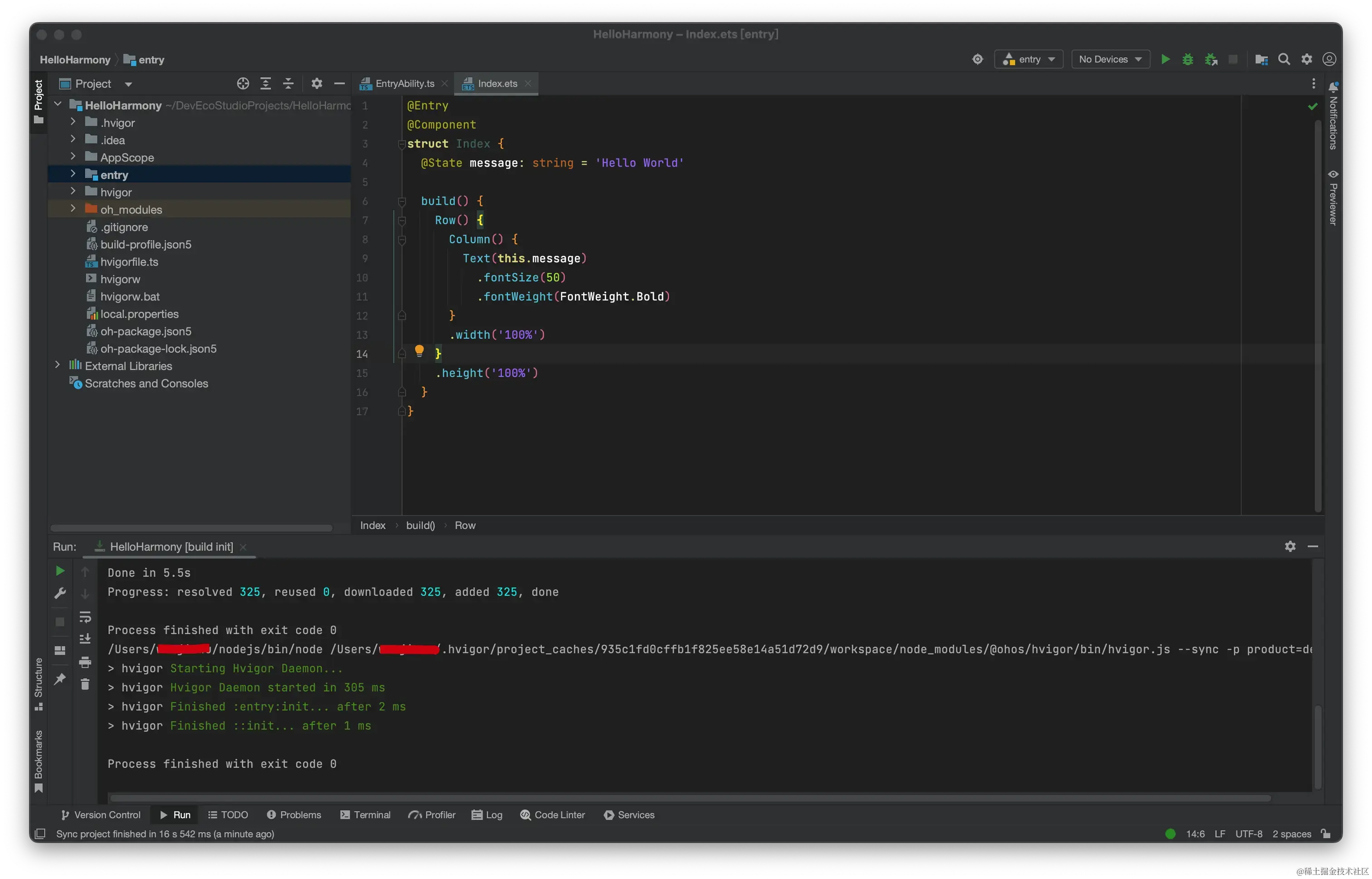Image resolution: width=1372 pixels, height=879 pixels.
Task: Open the Problems tool tab
Action: 294,815
